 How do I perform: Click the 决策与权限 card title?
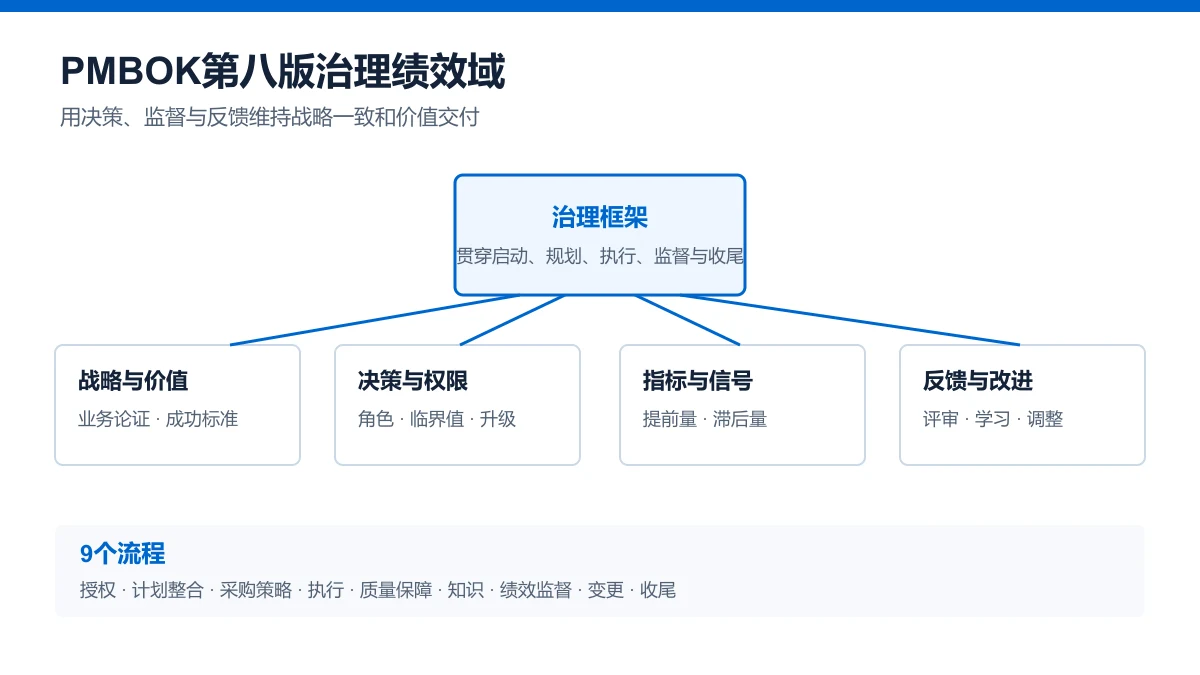[413, 381]
